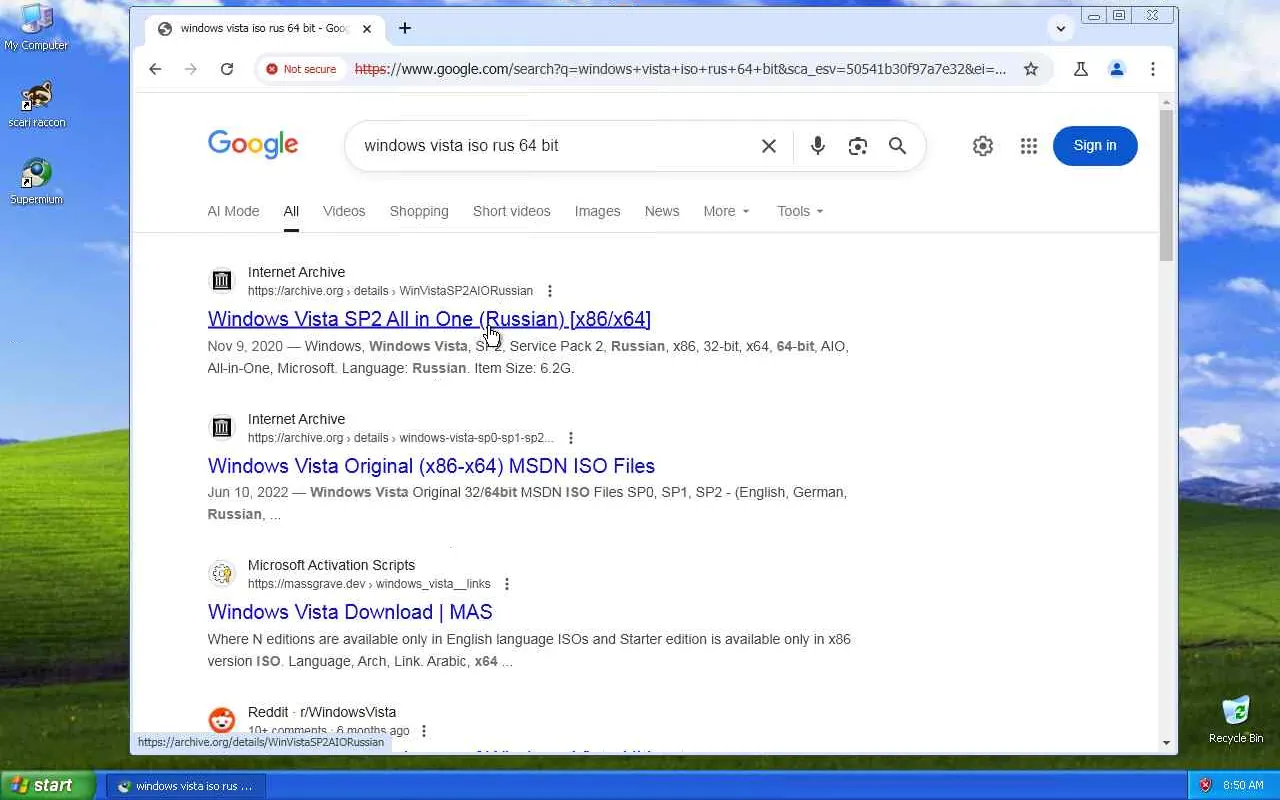Go back to the previous page
Image resolution: width=1280 pixels, height=800 pixels.
[155, 69]
